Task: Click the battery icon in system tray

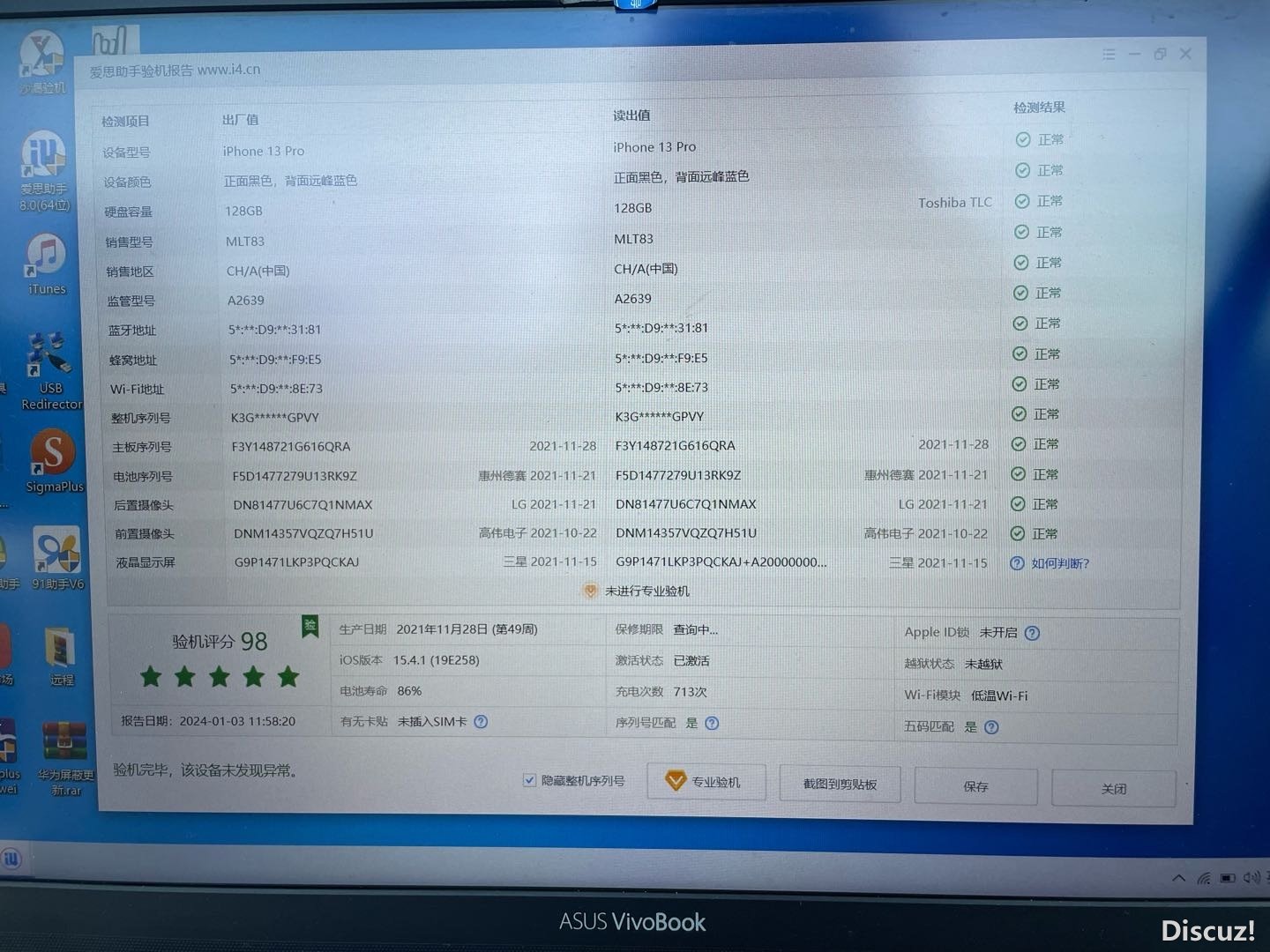Action: coord(1228,878)
